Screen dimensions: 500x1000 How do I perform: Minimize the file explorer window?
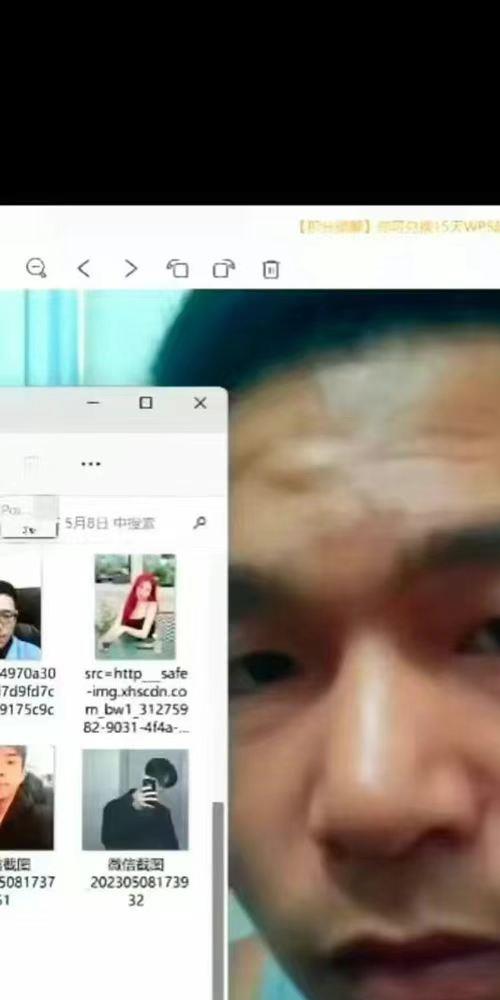pos(93,402)
